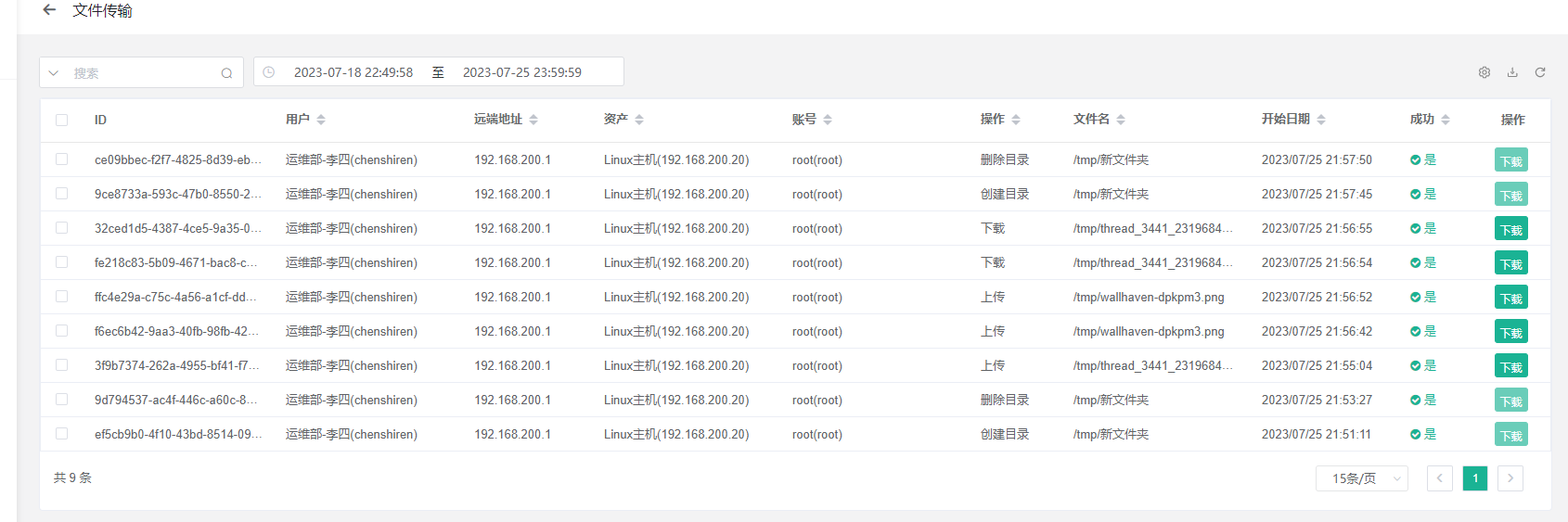Click ID ef5cb9b0-4f10-43bd-8514 cell
This screenshot has width=1568, height=522.
[x=178, y=434]
